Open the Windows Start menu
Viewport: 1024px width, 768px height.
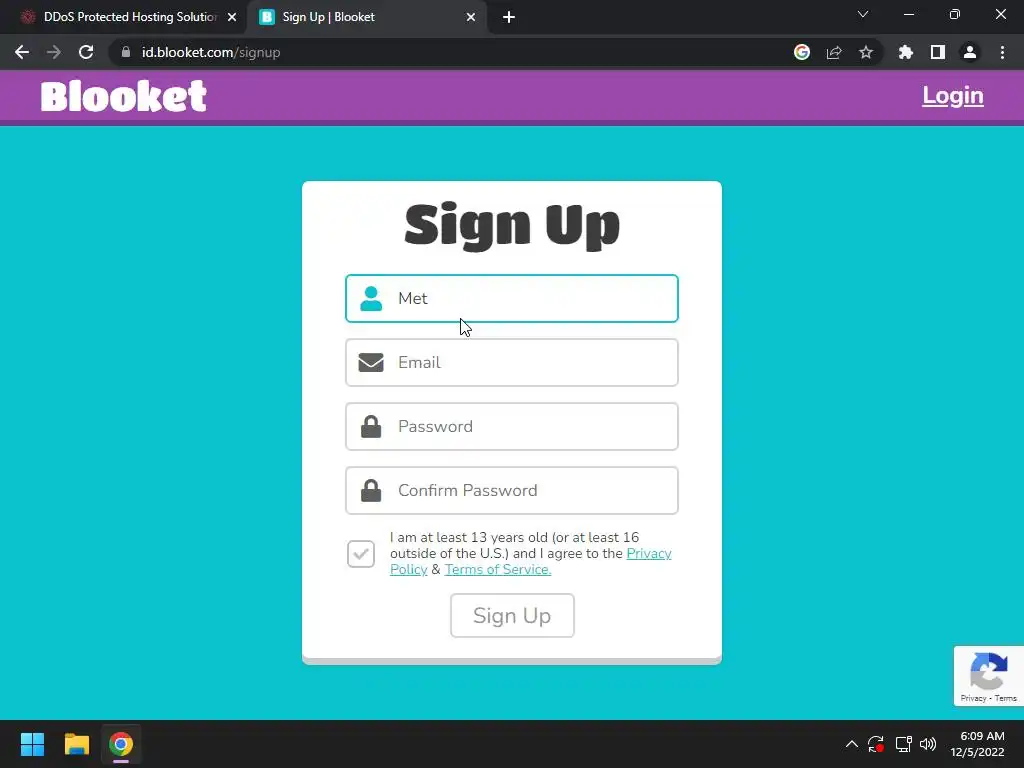click(32, 744)
